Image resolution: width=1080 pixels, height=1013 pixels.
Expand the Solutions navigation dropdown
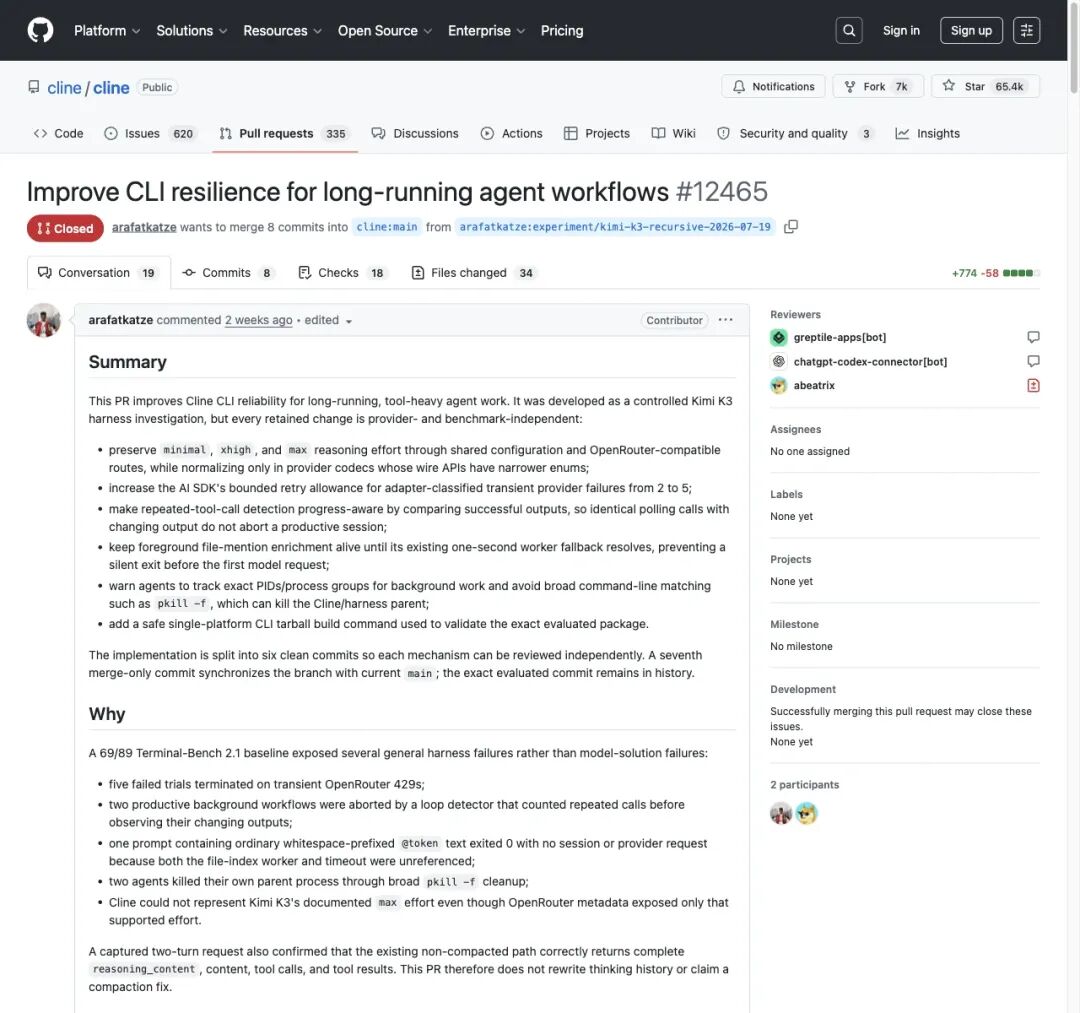coord(191,30)
